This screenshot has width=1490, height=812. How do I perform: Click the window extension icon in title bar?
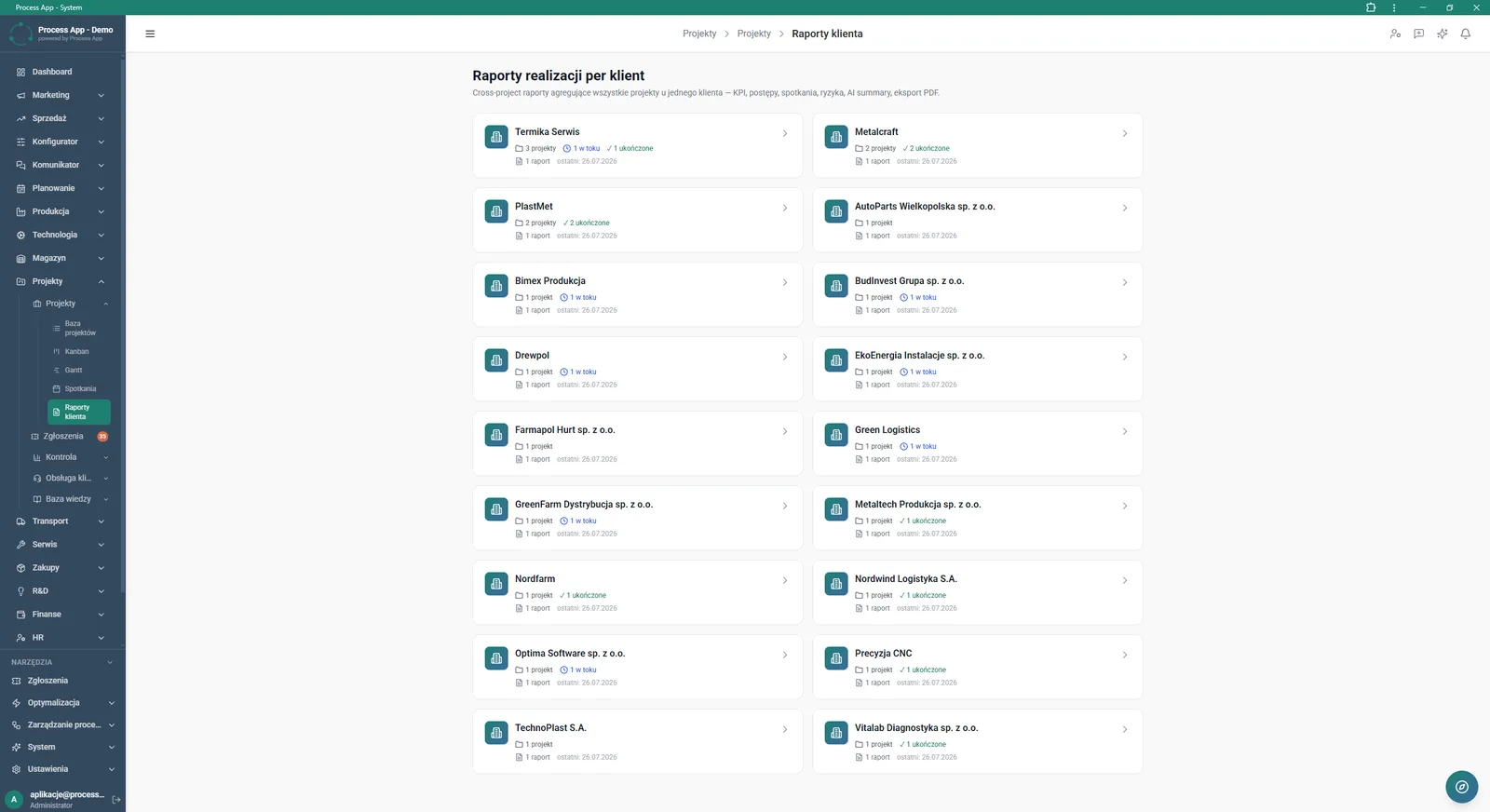(1371, 7)
